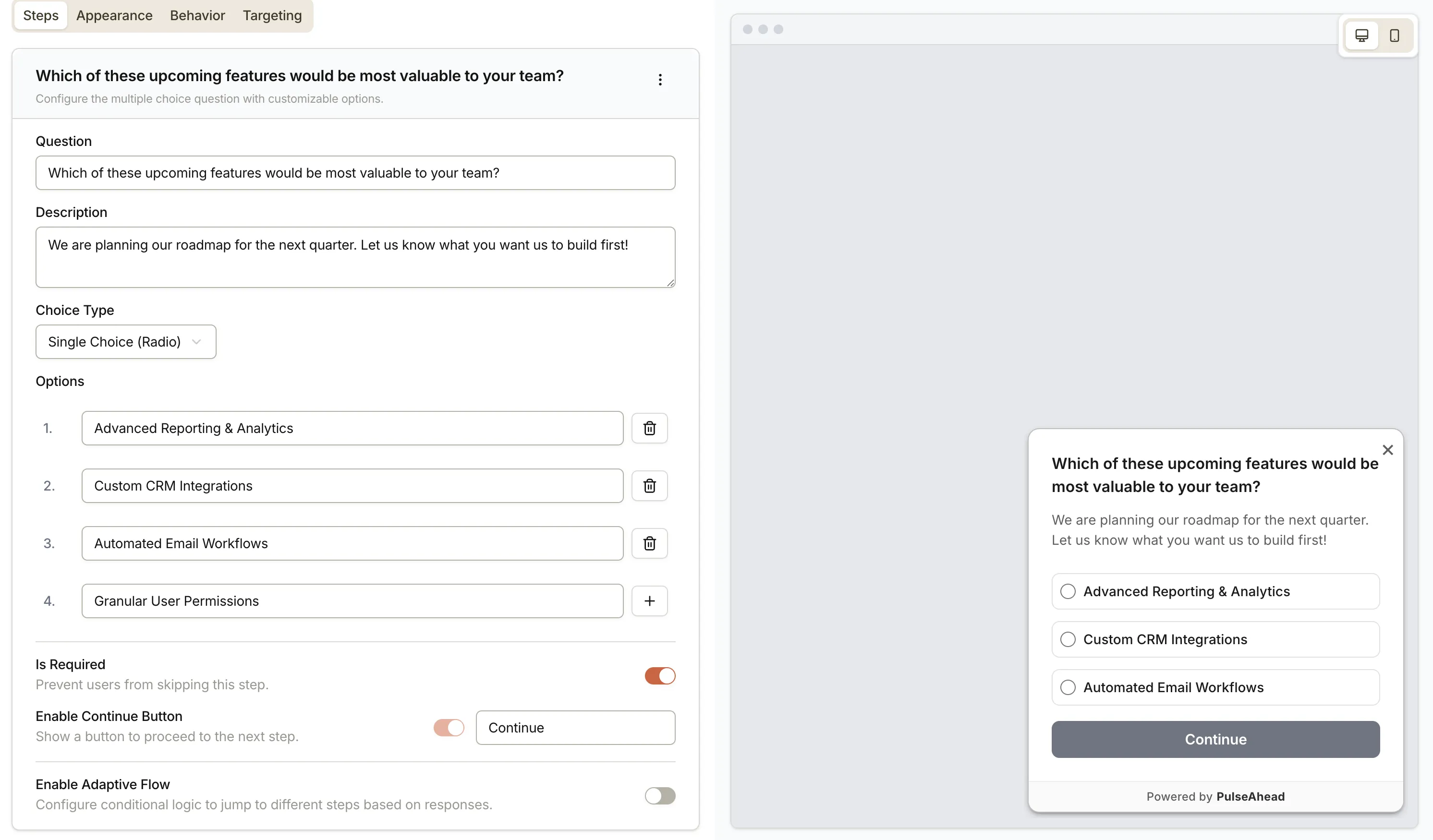
Task: Open the Choice Type dropdown
Action: point(126,342)
